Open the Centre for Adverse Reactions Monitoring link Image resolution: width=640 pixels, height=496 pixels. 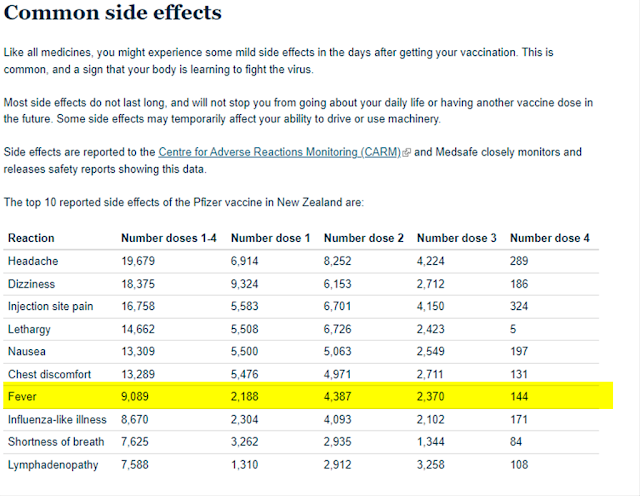click(280, 152)
